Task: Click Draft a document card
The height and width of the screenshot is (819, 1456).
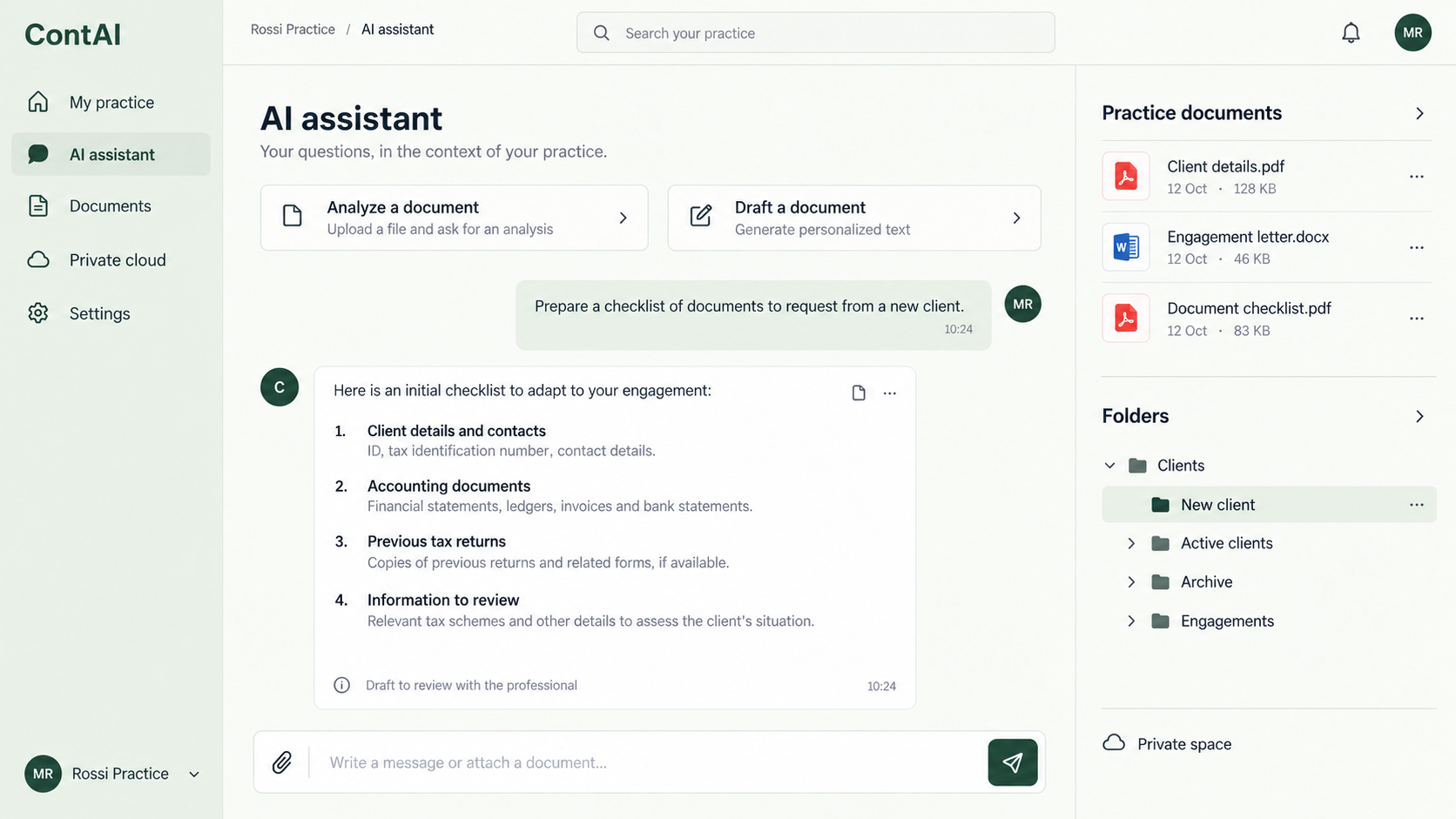Action: pos(854,218)
